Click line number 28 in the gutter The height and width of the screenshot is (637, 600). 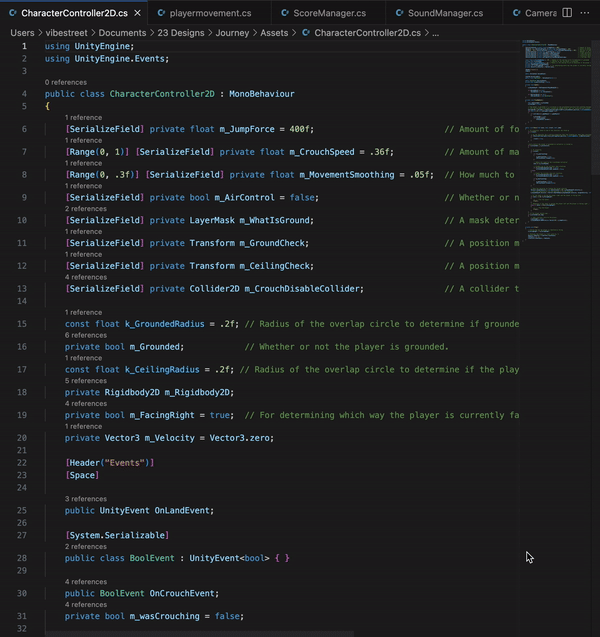coord(22,558)
